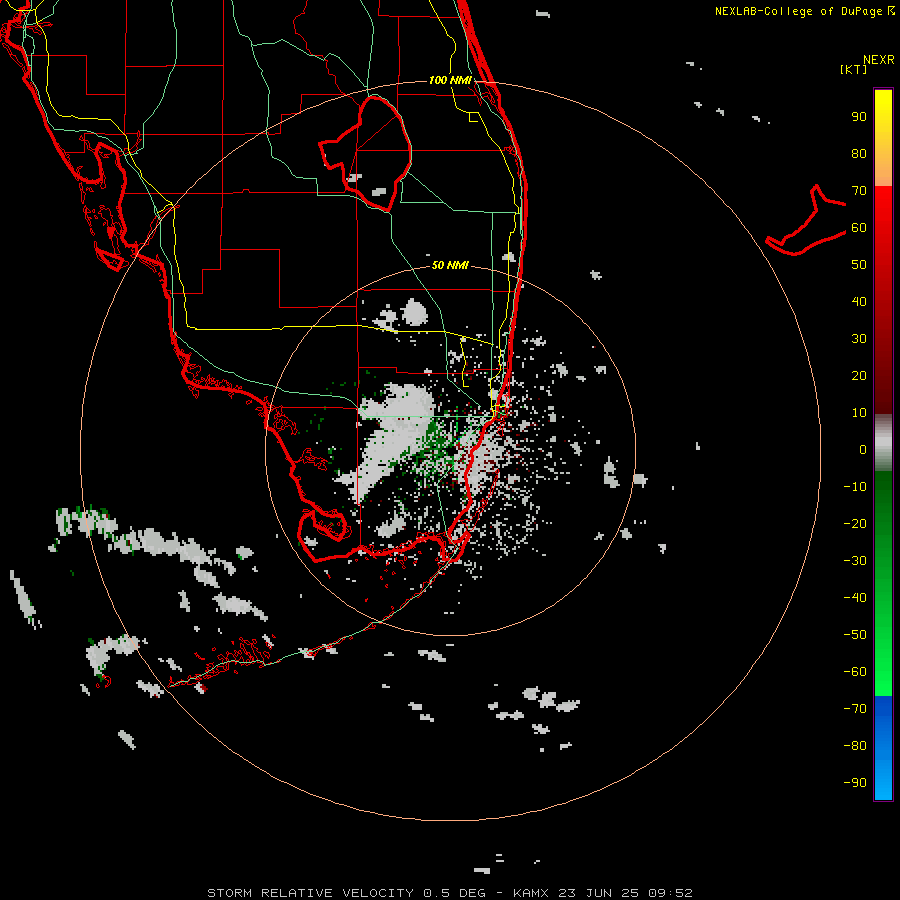900x900 pixels.
Task: Click the NEXR label at the top right
Action: point(879,60)
